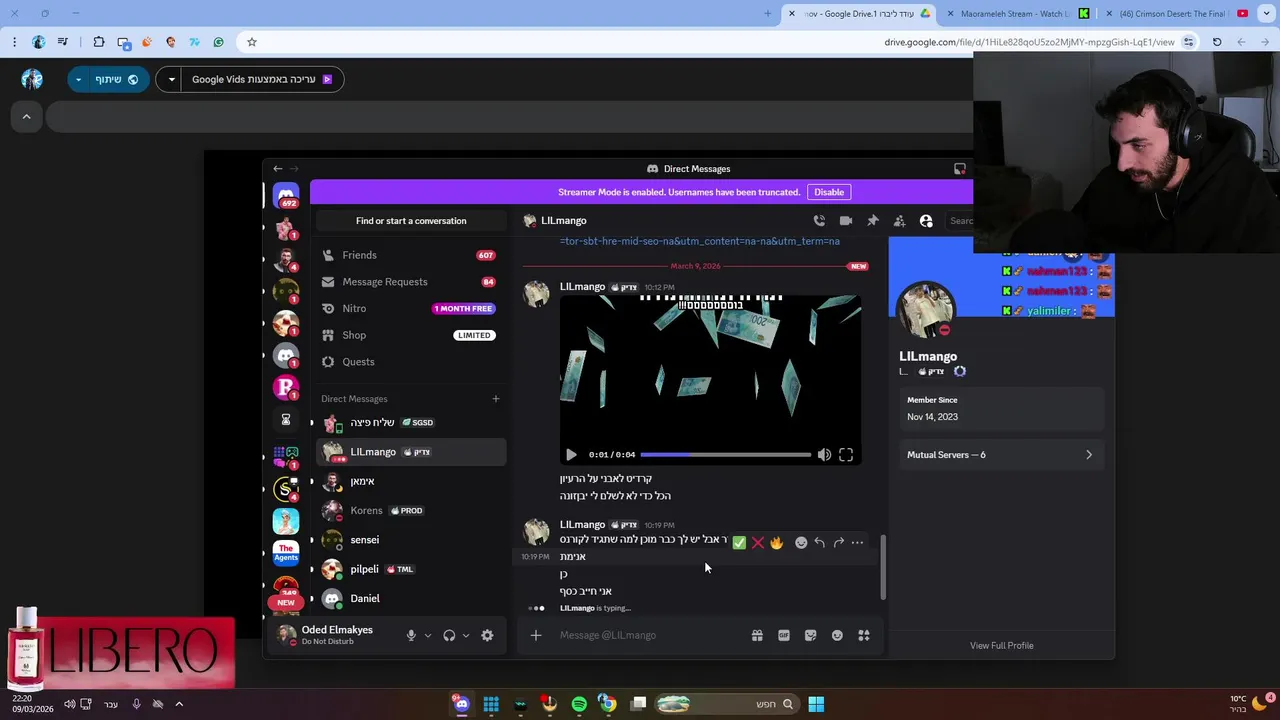The height and width of the screenshot is (720, 1280).
Task: Open the Google Vids edit dropdown arrow
Action: pos(172,79)
